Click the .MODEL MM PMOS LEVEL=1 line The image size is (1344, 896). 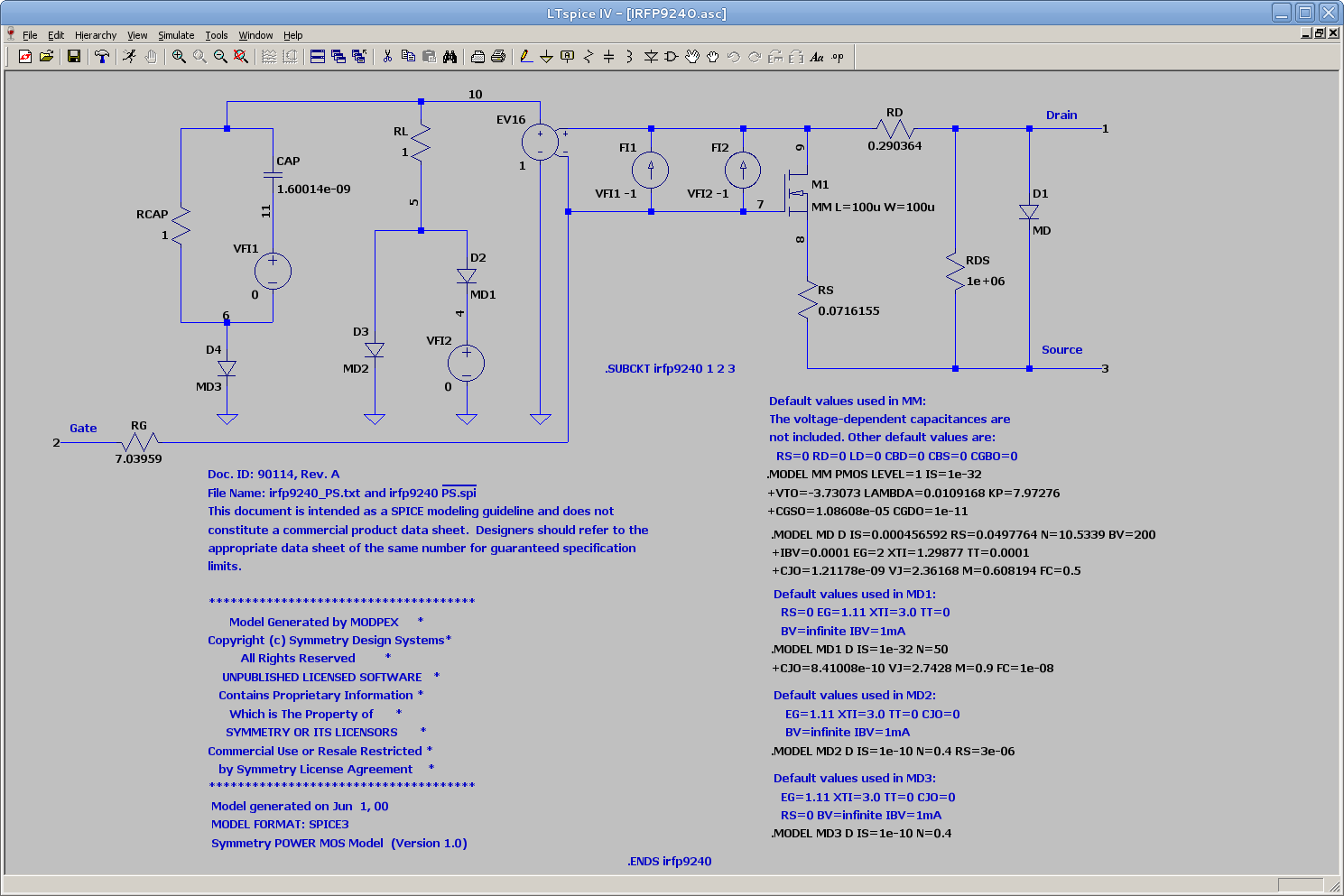[874, 474]
